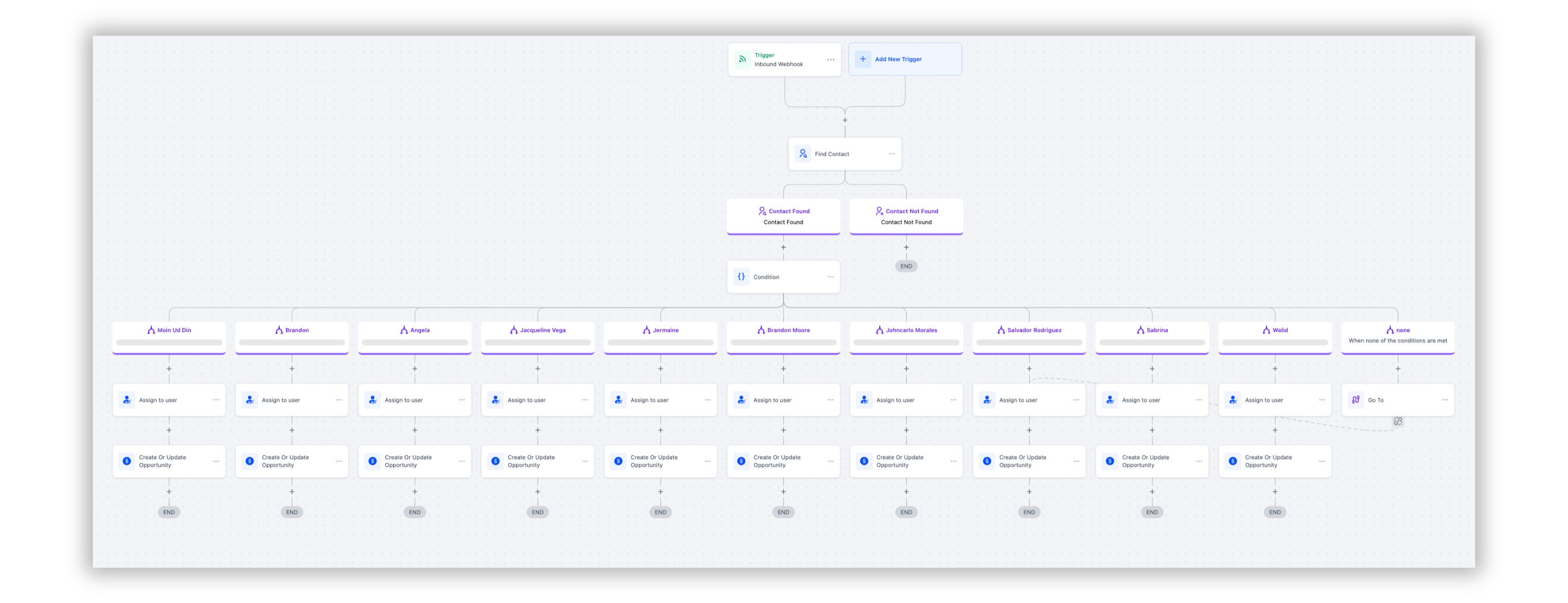Click Assign to user icon under Jermaine
Viewport: 1568px width, 603px height.
pos(618,400)
